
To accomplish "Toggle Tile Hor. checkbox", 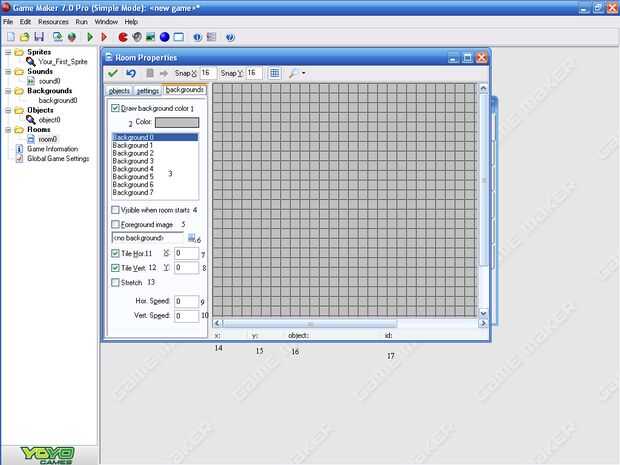I will 115,253.
